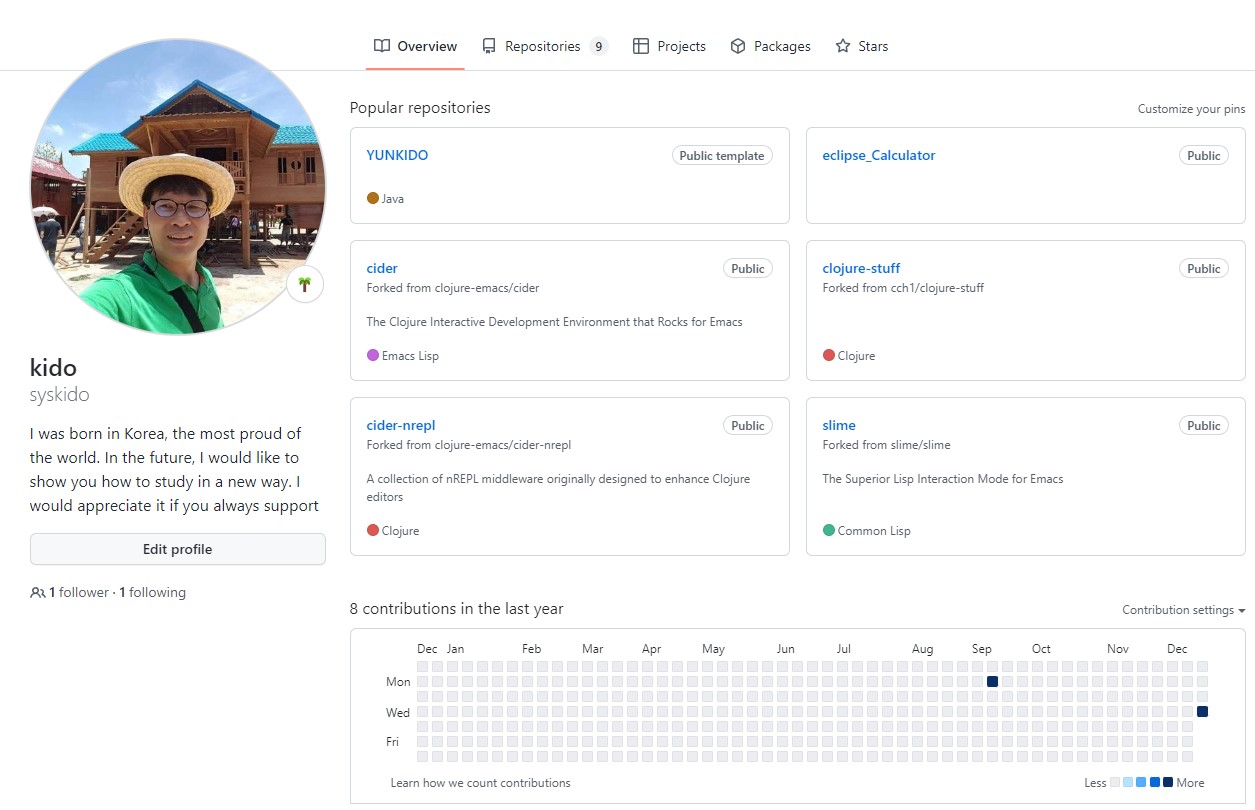Follow the clojure-emacs/cider fork source link
Screen dimensions: 1255x810
486,288
